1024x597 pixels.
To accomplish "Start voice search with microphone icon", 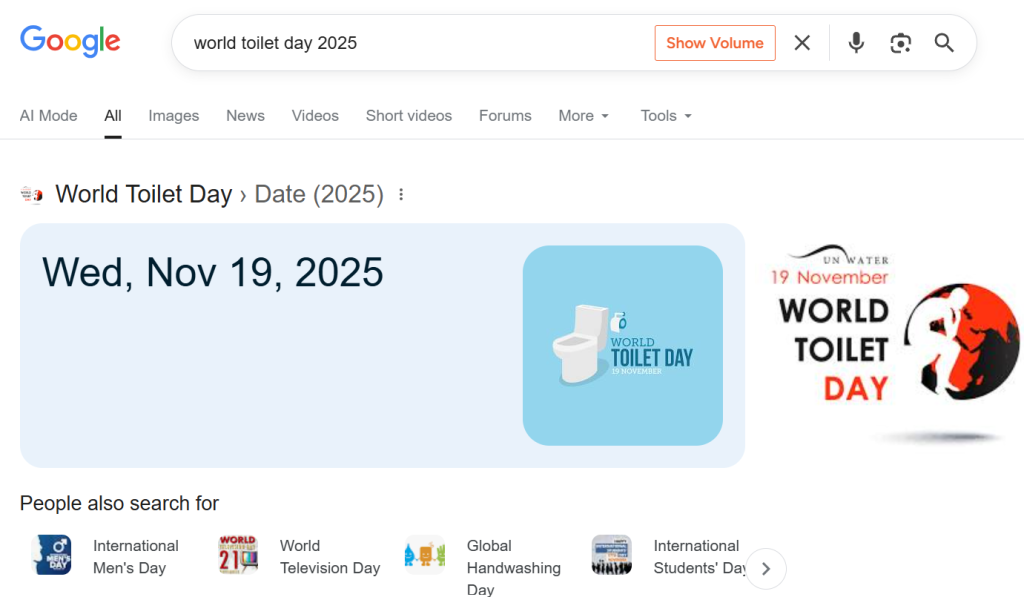I will (x=856, y=43).
